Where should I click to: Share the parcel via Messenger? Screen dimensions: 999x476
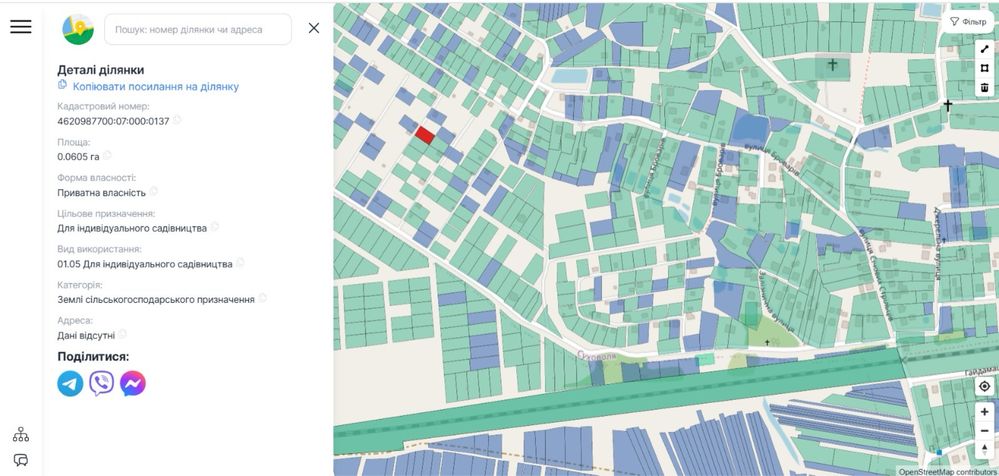coord(133,383)
